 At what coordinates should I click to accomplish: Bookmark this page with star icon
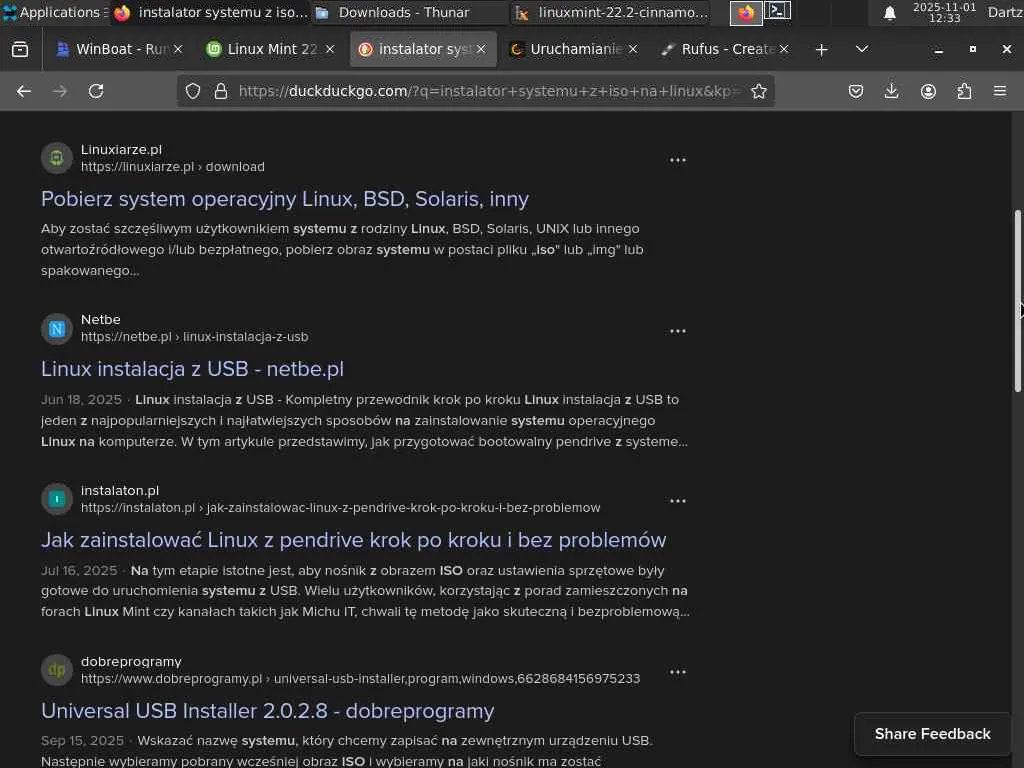click(758, 91)
